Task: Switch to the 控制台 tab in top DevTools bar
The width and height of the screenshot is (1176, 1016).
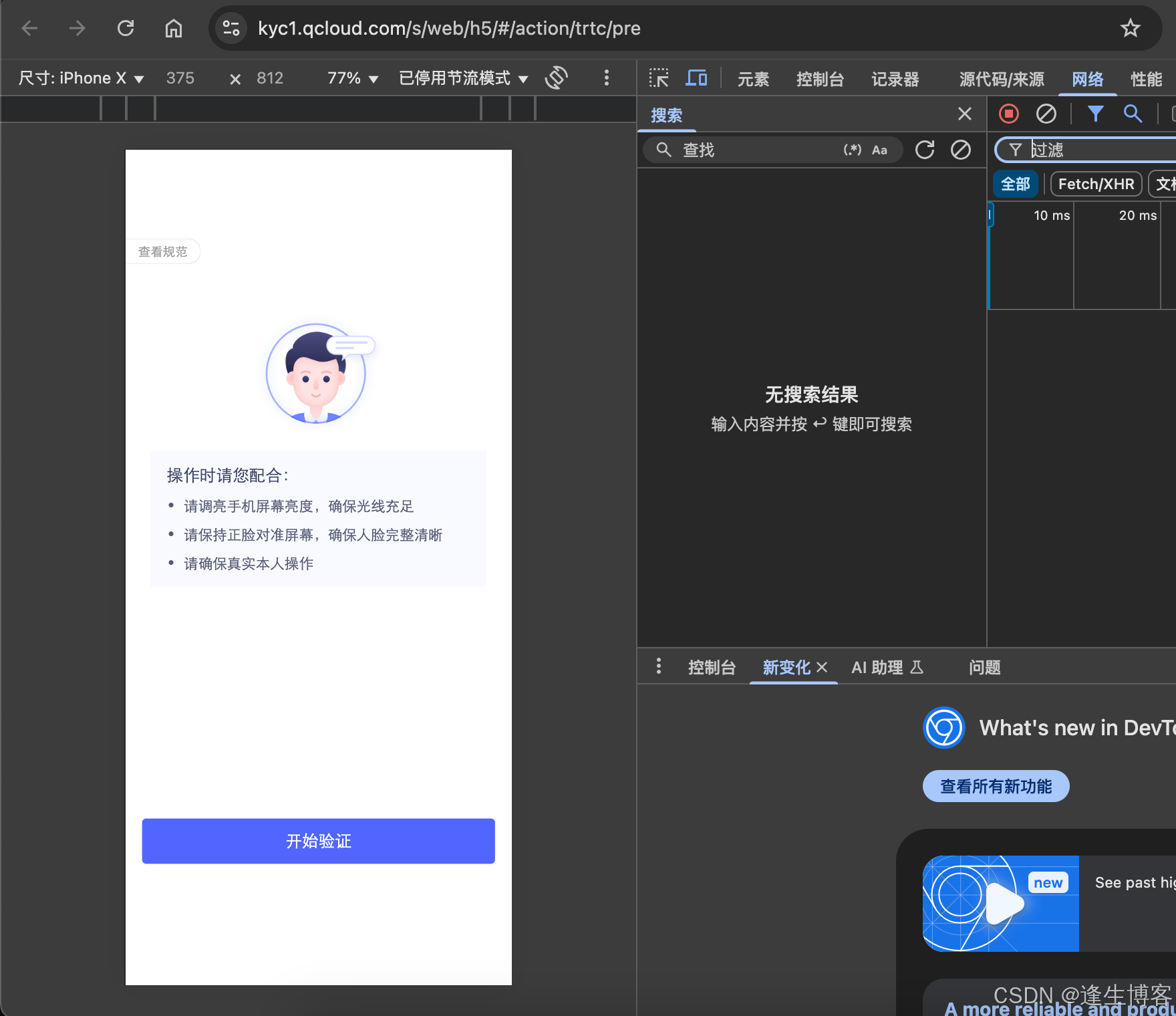Action: click(820, 79)
